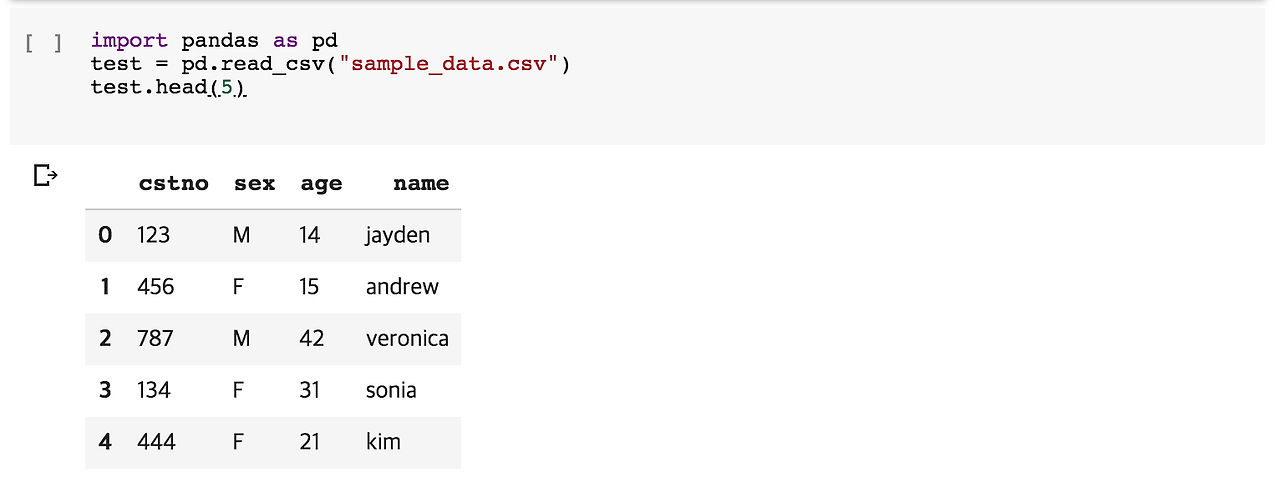Viewport: 1280px width, 487px height.
Task: Run the code cell via the bracket button
Action: [44, 43]
